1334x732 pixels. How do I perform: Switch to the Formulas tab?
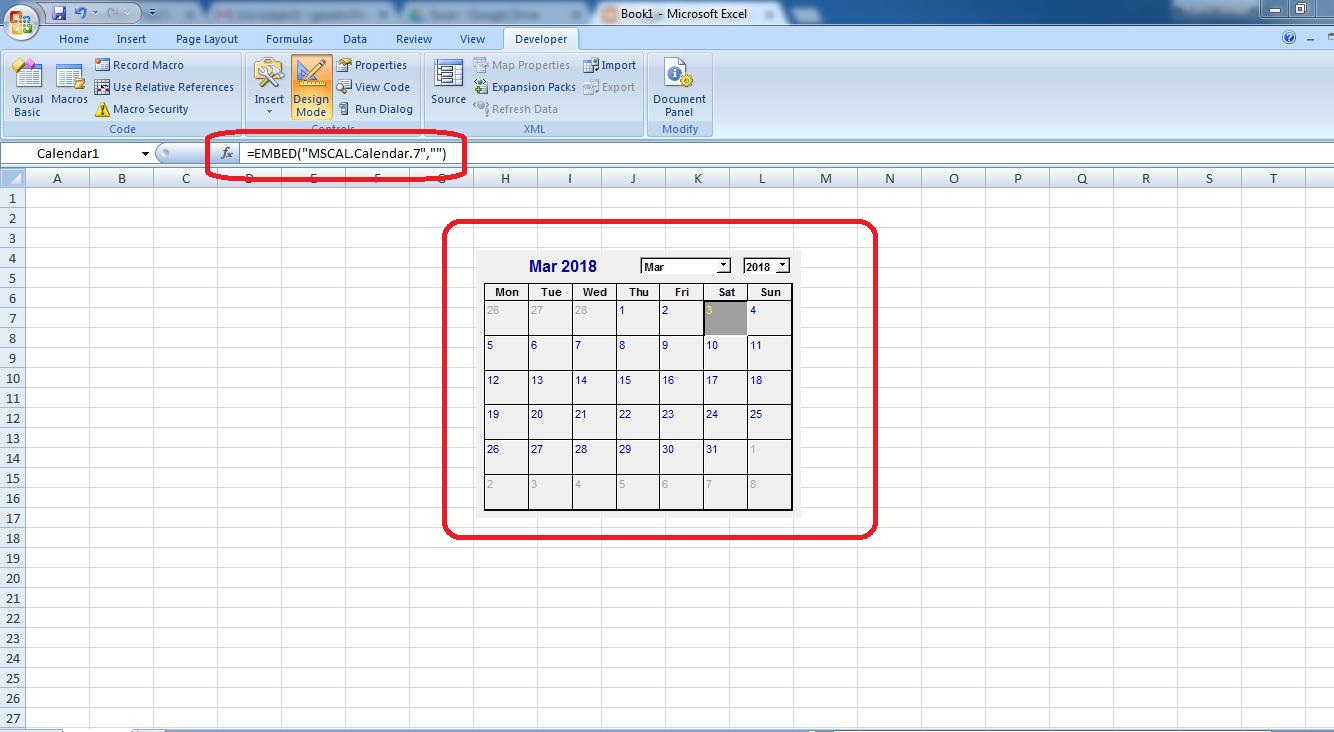pos(289,38)
